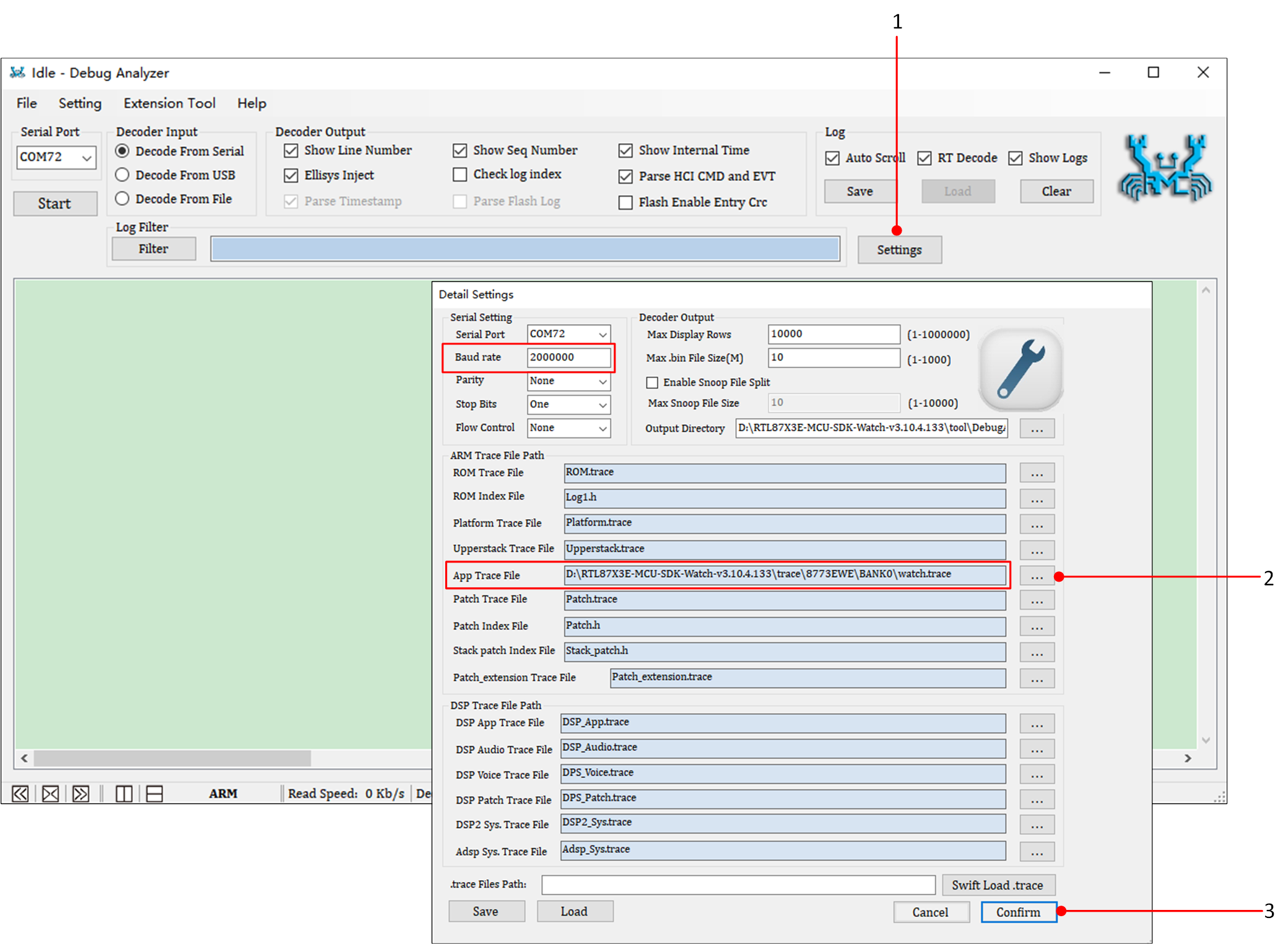Click the horizontal scrollbar under log area
This screenshot has width=1288, height=944.
coord(172,758)
